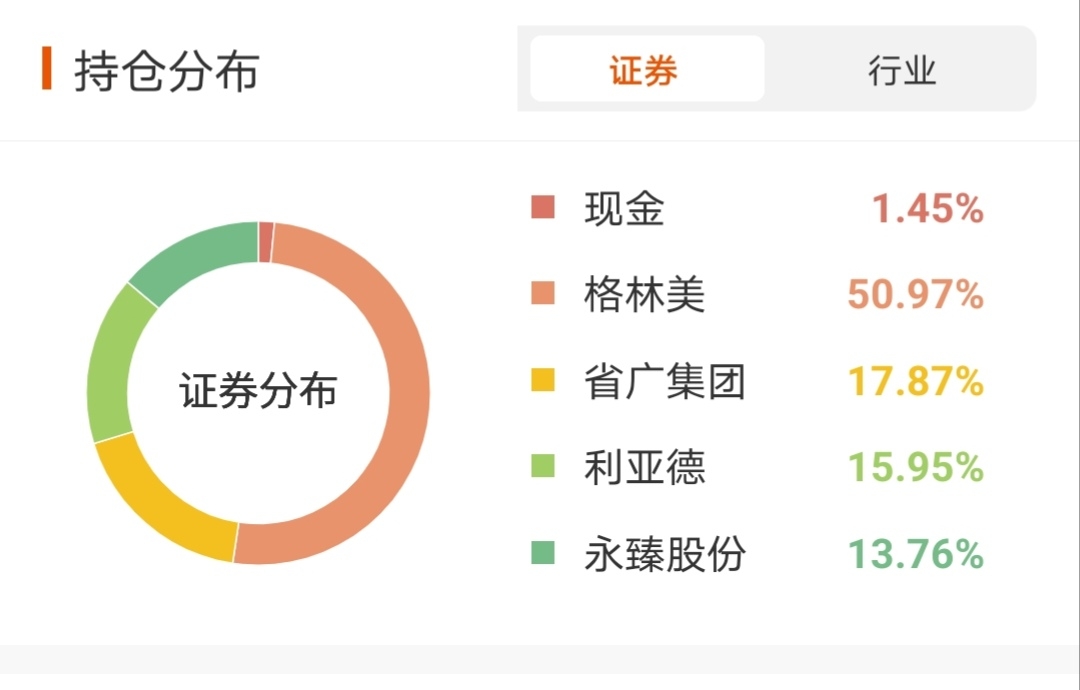This screenshot has height=690, width=1080.
Task: Click the 15.95% holding percentage
Action: point(915,467)
